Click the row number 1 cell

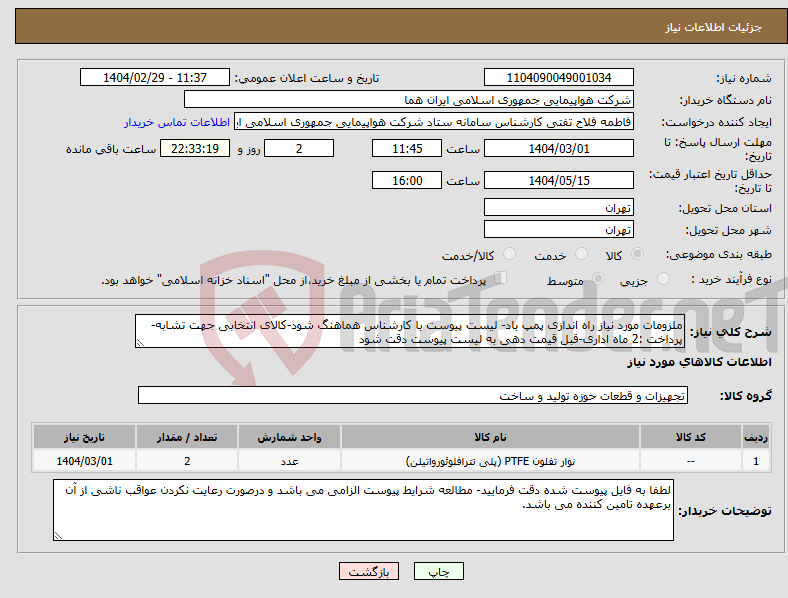[756, 461]
